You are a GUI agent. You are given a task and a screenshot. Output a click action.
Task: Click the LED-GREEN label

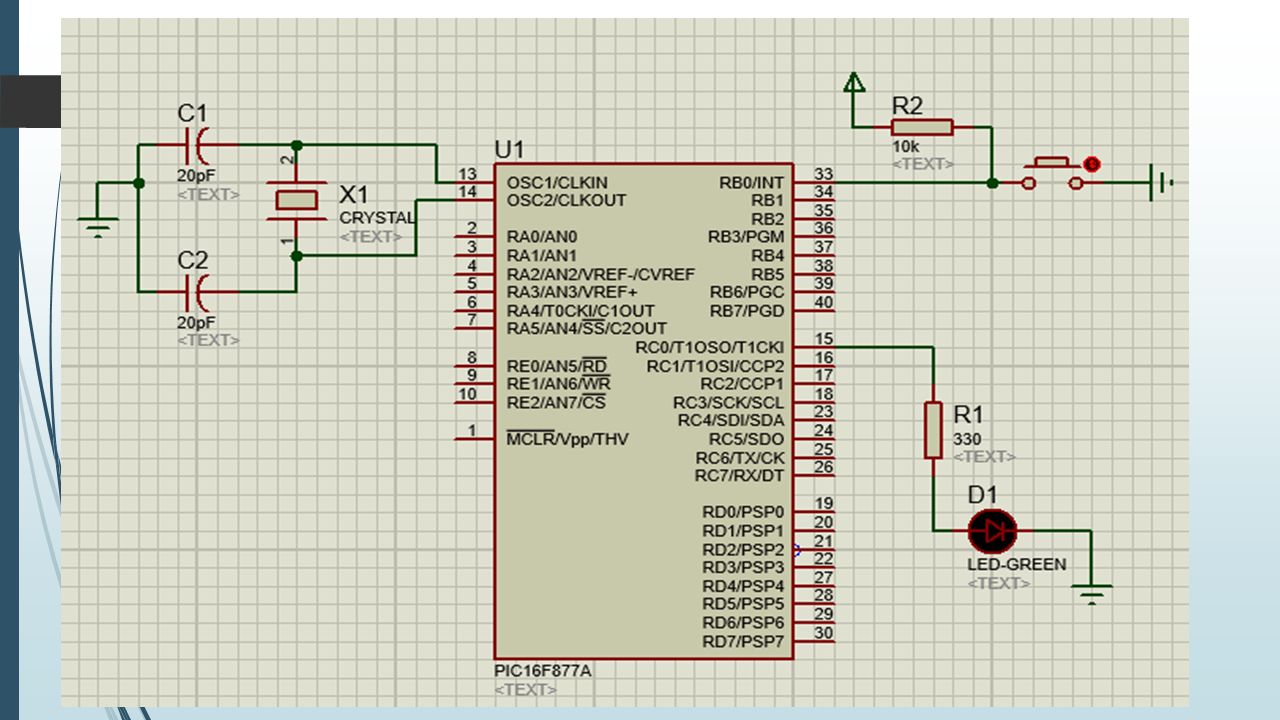pyautogui.click(x=1017, y=564)
